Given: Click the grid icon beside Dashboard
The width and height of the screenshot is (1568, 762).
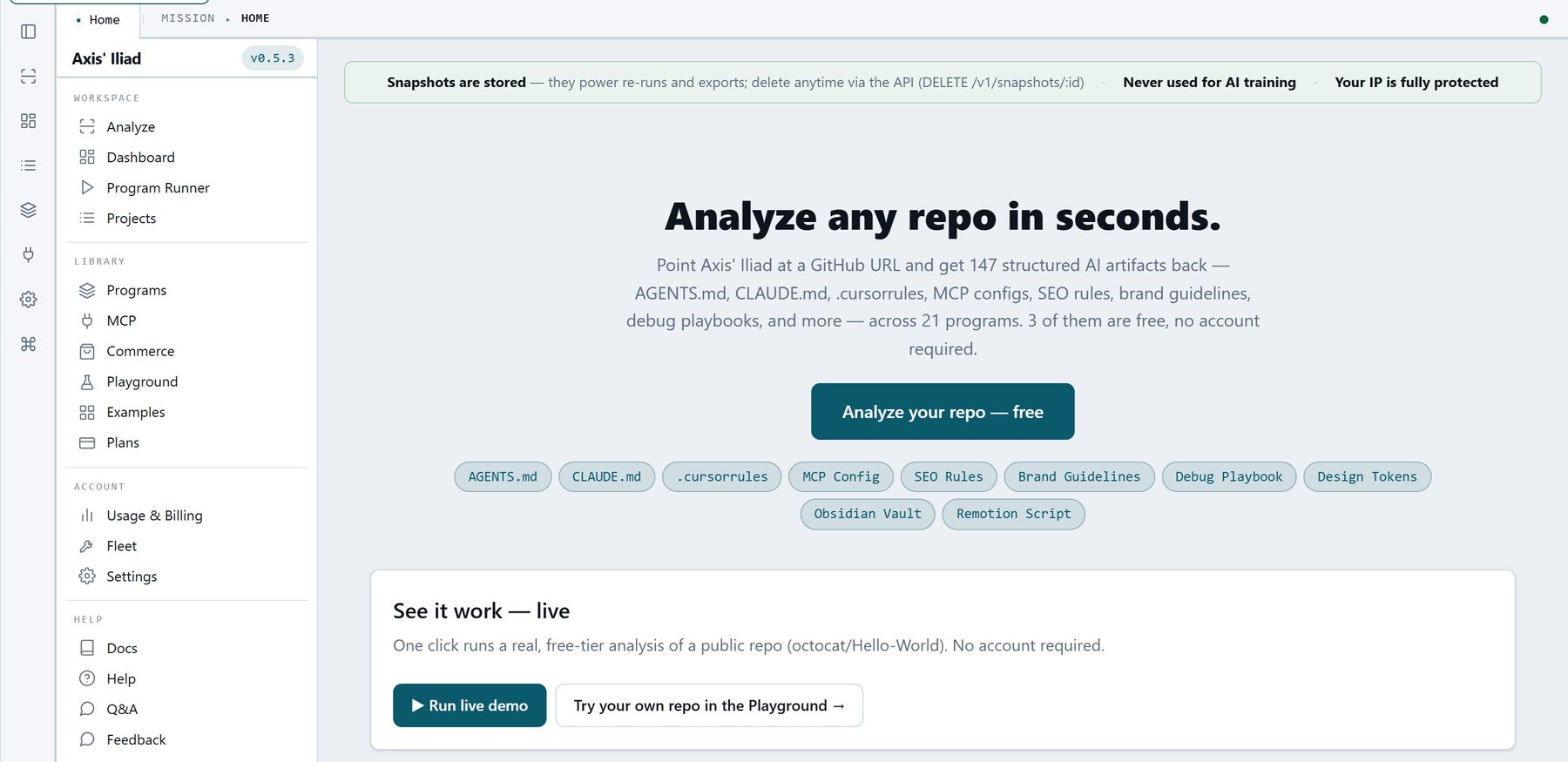Looking at the screenshot, I should (x=87, y=157).
